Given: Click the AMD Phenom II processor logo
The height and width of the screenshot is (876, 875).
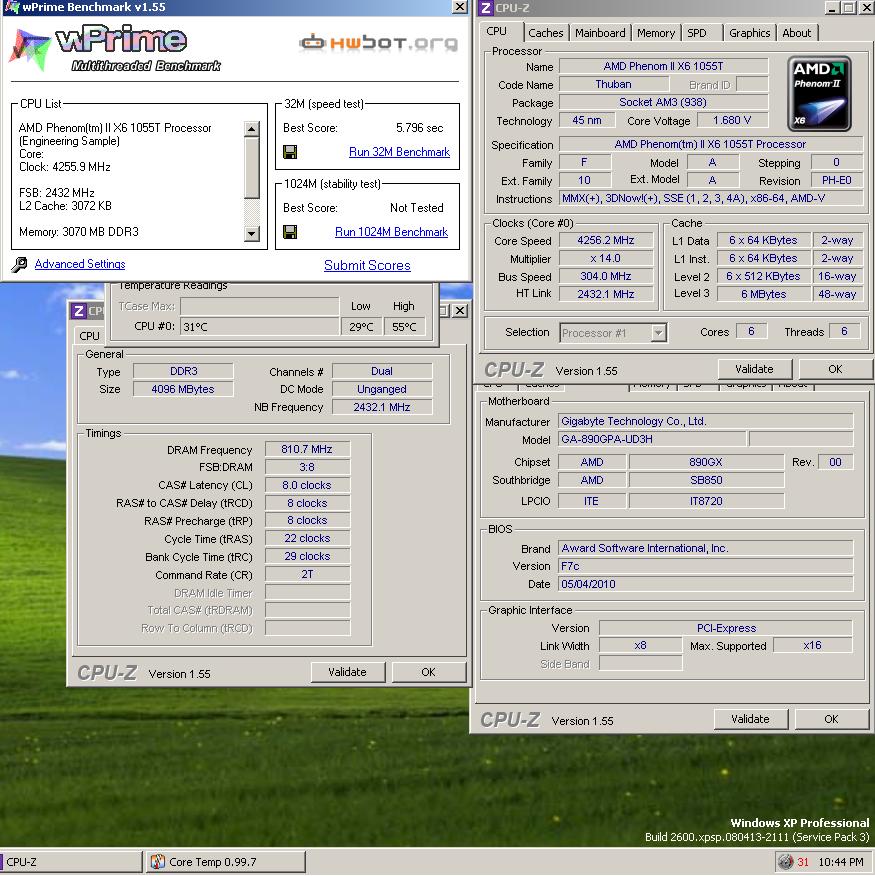Looking at the screenshot, I should pyautogui.click(x=819, y=93).
